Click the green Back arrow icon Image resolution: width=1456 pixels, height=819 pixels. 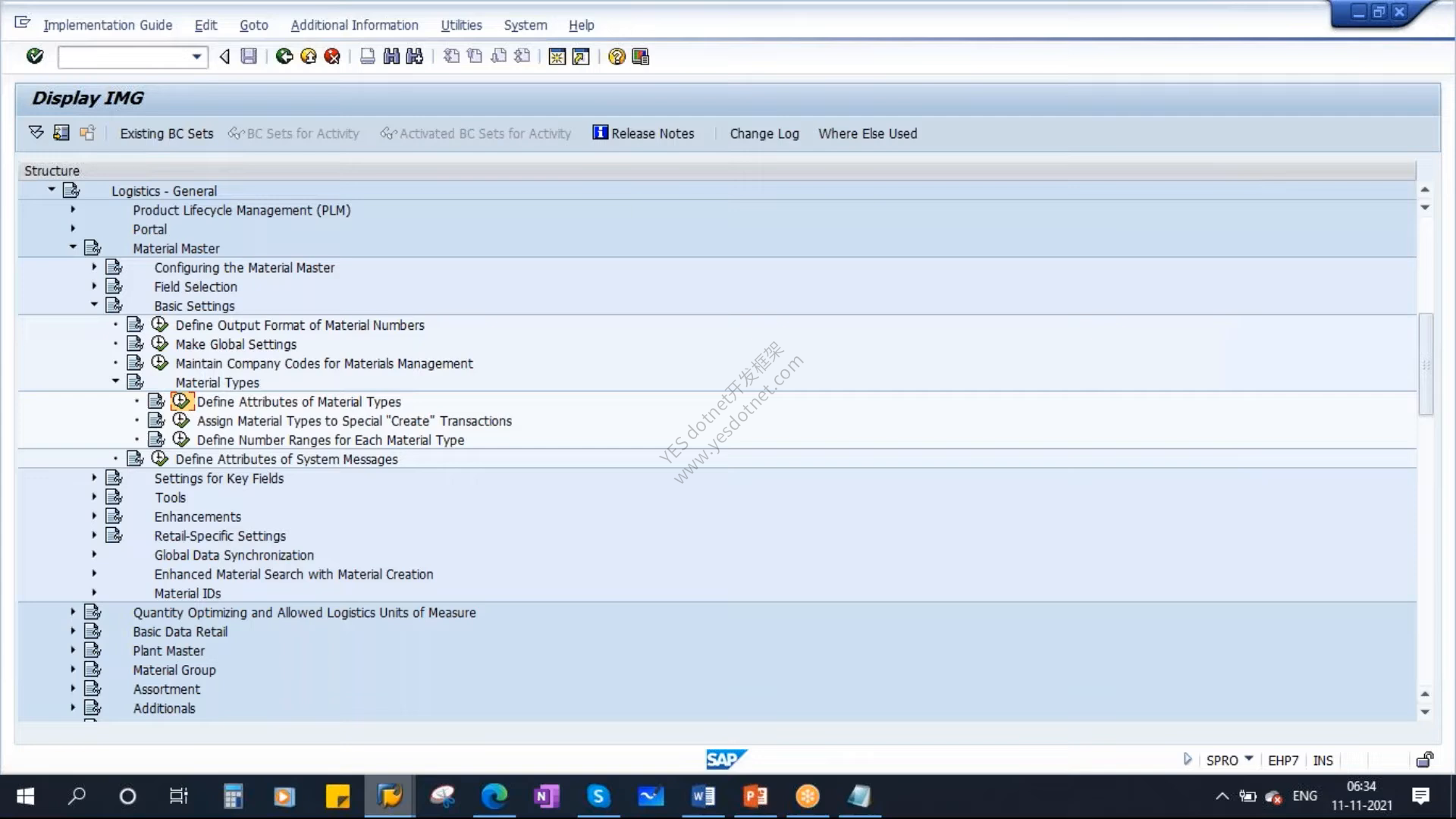click(x=284, y=56)
